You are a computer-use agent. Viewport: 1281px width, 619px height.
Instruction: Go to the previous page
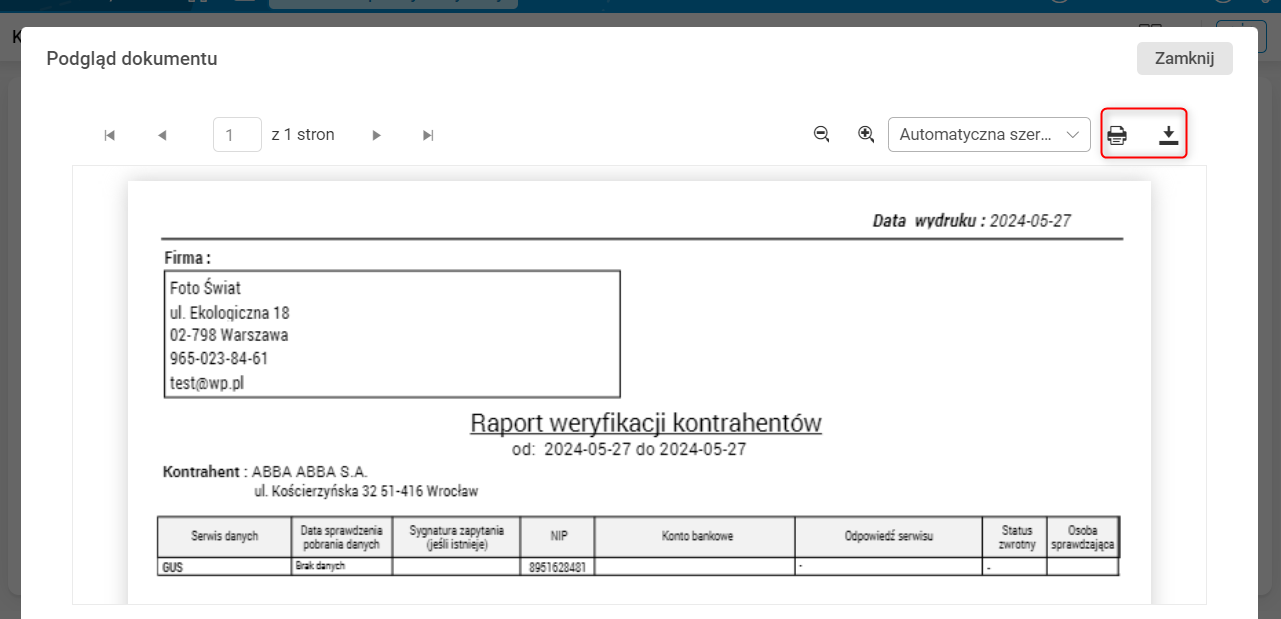click(161, 134)
